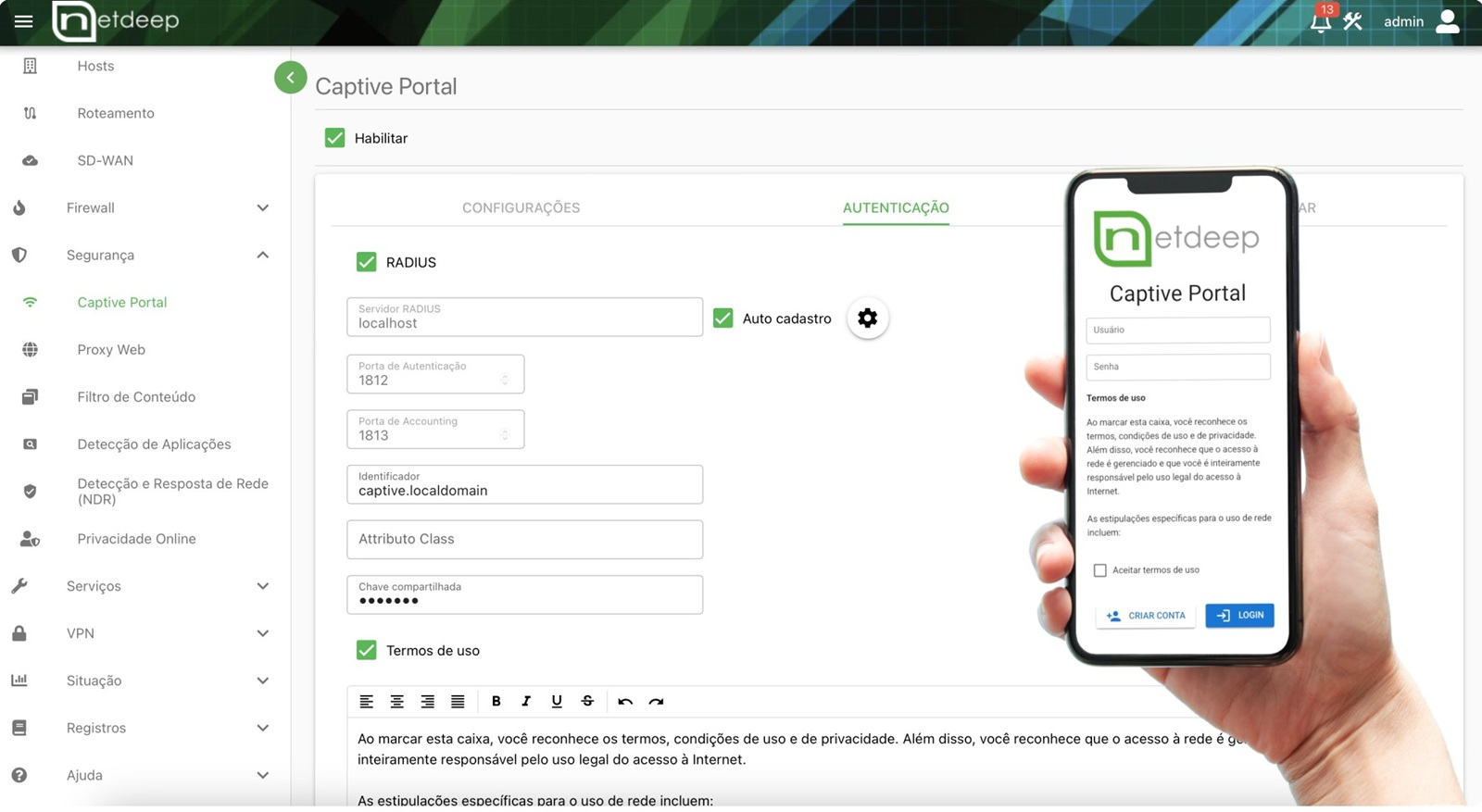The image size is (1482, 812).
Task: Click the admin user avatar icon
Action: click(x=1448, y=20)
